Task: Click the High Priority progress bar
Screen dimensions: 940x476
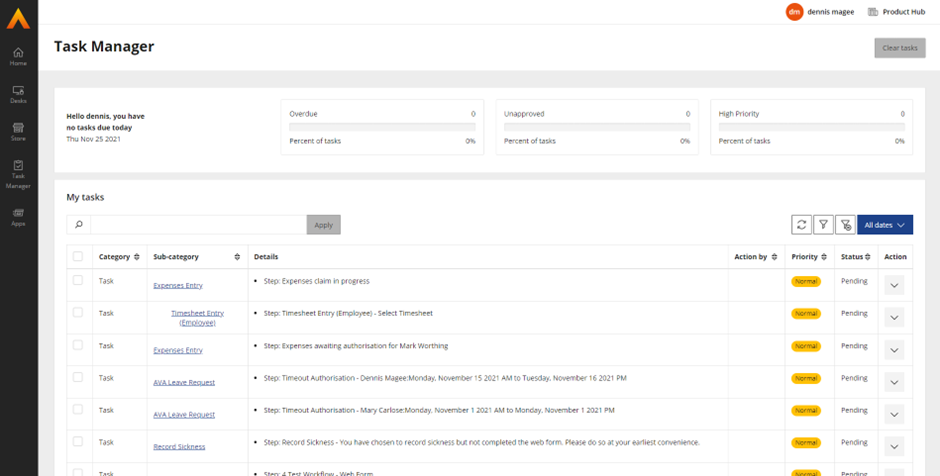Action: pyautogui.click(x=812, y=127)
